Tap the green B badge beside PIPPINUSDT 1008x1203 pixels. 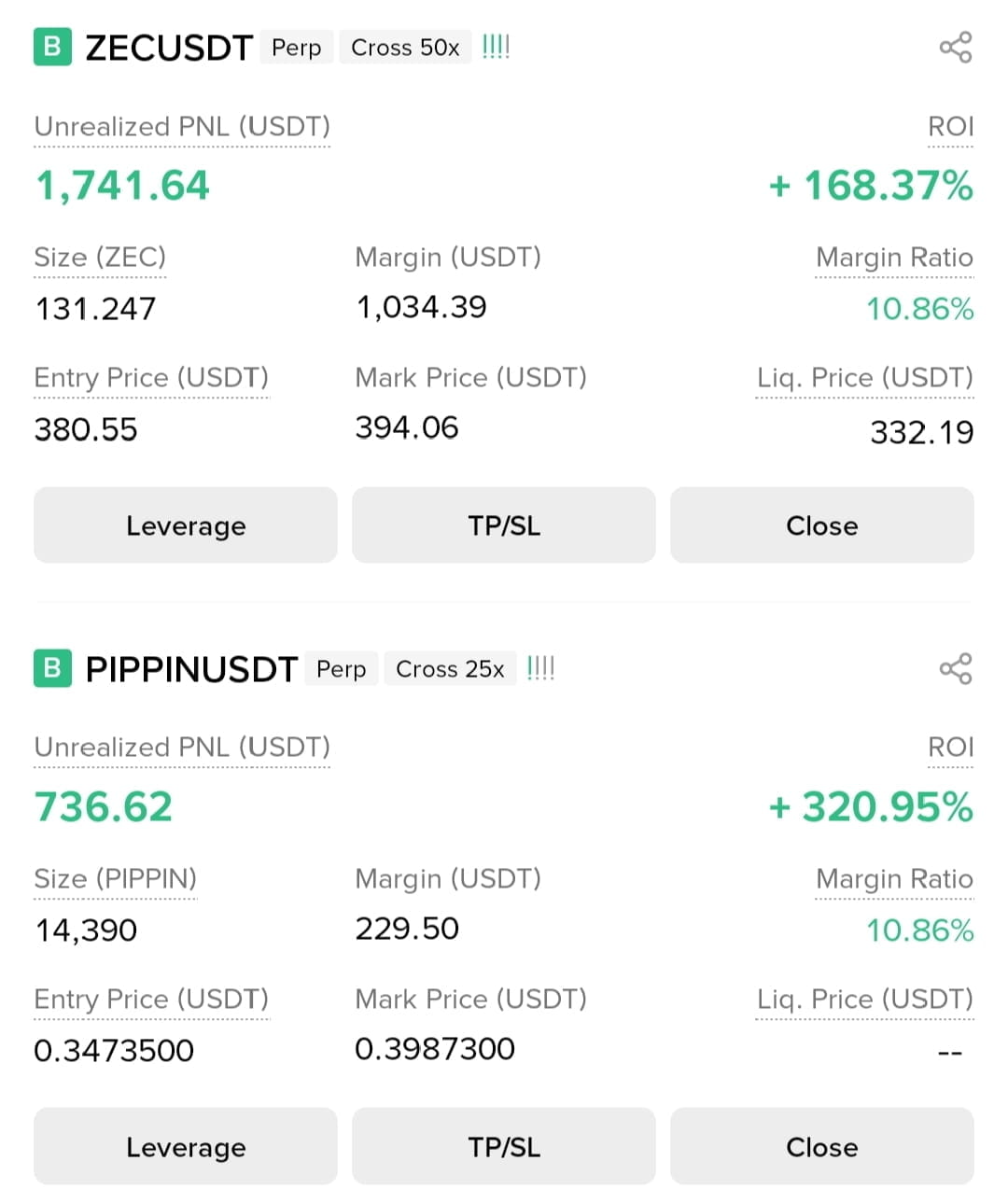52,668
